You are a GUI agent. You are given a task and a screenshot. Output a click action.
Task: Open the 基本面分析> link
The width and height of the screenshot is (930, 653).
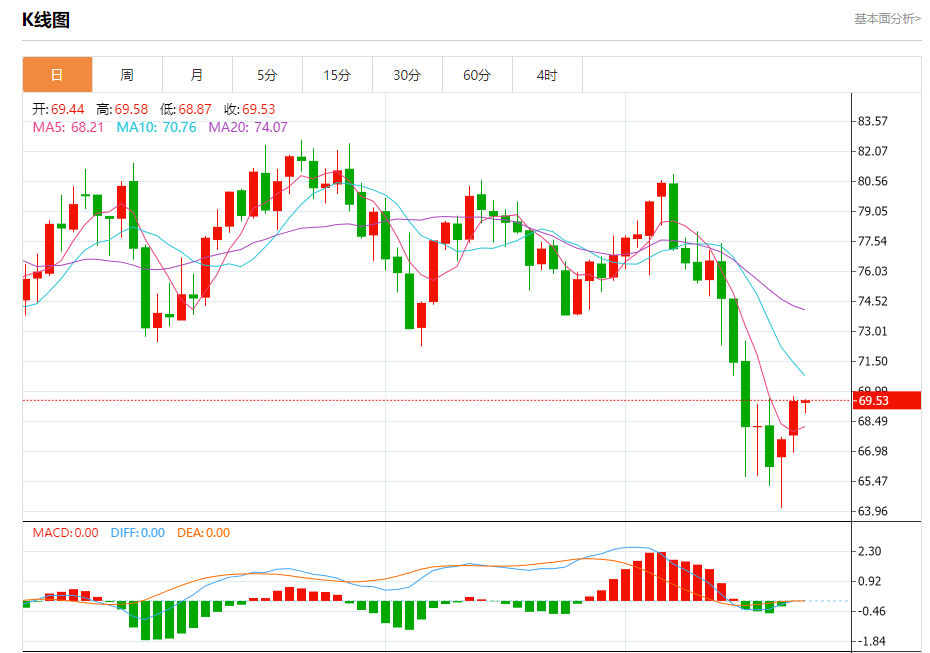tap(887, 19)
